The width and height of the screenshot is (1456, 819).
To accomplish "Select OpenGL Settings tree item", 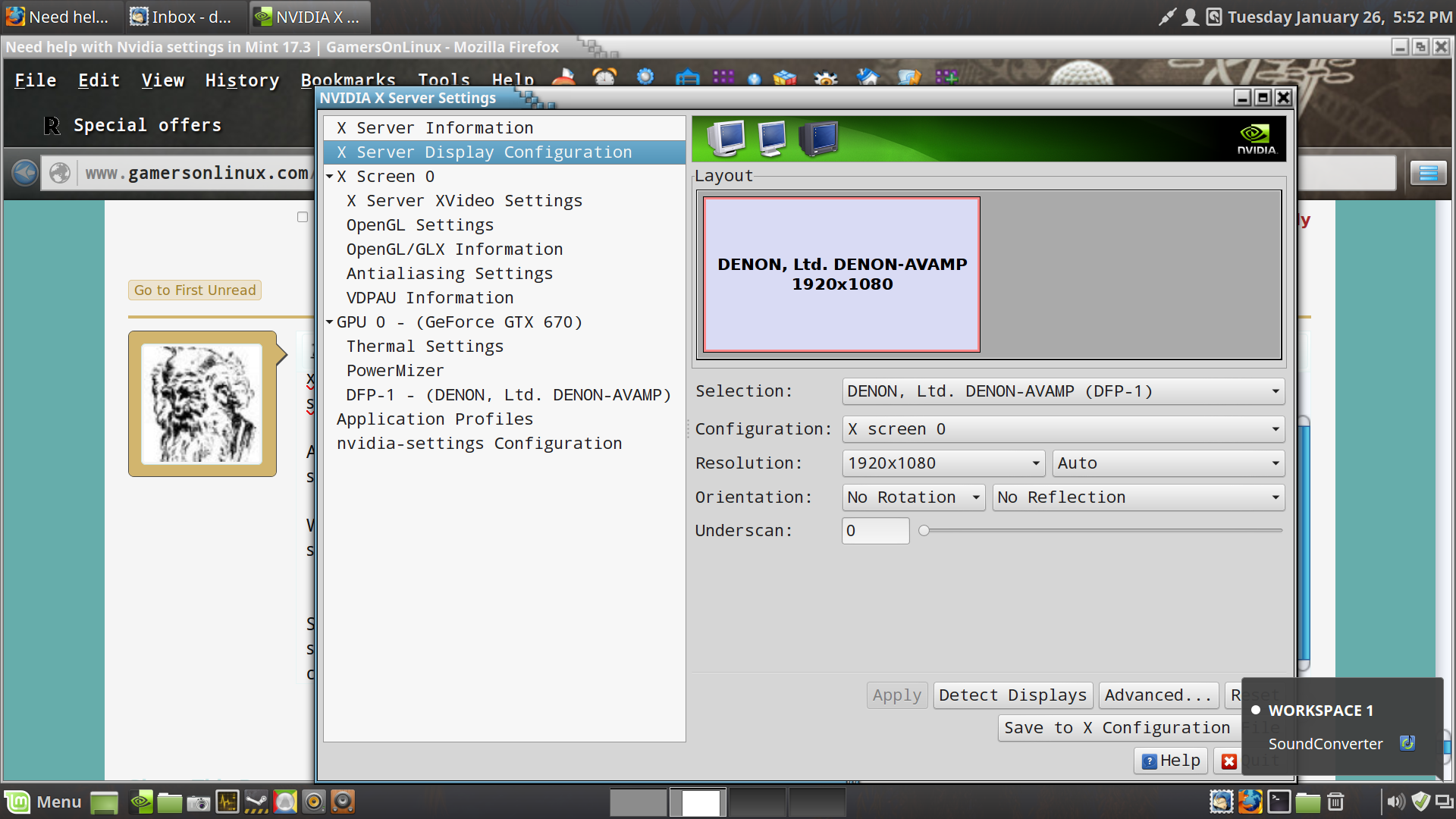I will (504, 225).
